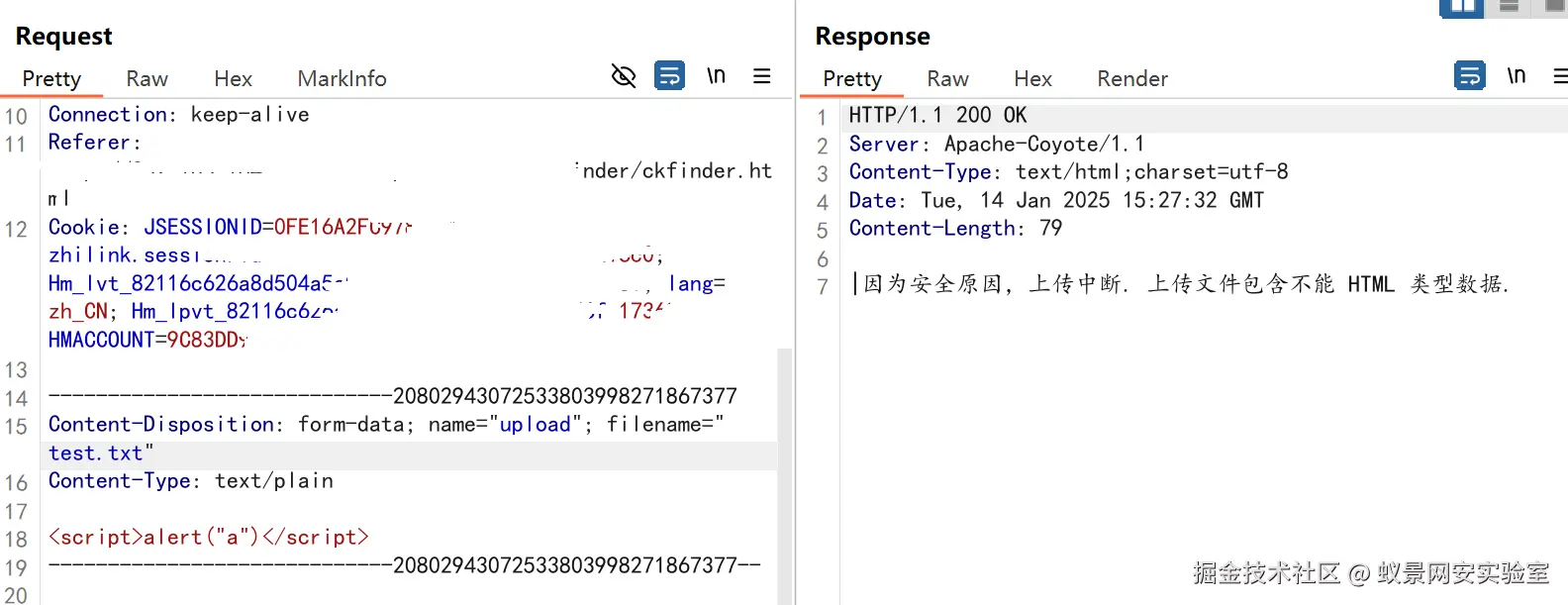This screenshot has height=605, width=1568.
Task: Select side-by-side layout icon
Action: pos(1462,8)
